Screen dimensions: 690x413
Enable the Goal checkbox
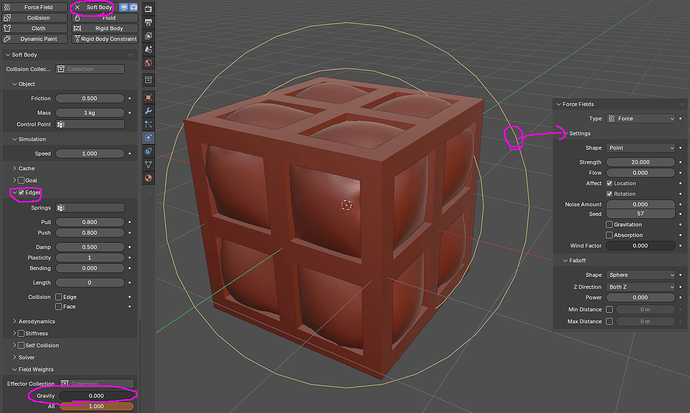point(21,180)
